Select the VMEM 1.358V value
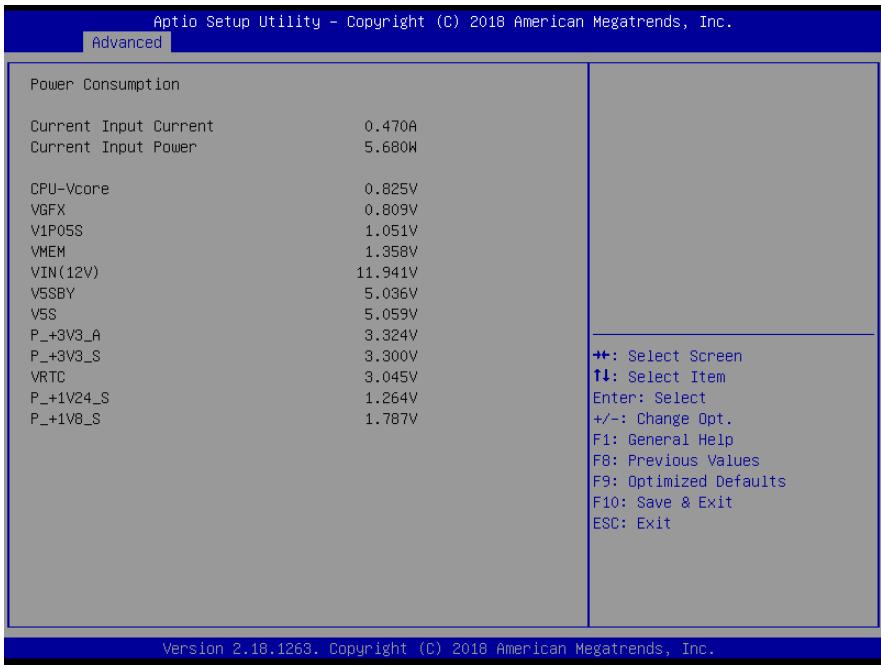The width and height of the screenshot is (881, 668). [390, 251]
